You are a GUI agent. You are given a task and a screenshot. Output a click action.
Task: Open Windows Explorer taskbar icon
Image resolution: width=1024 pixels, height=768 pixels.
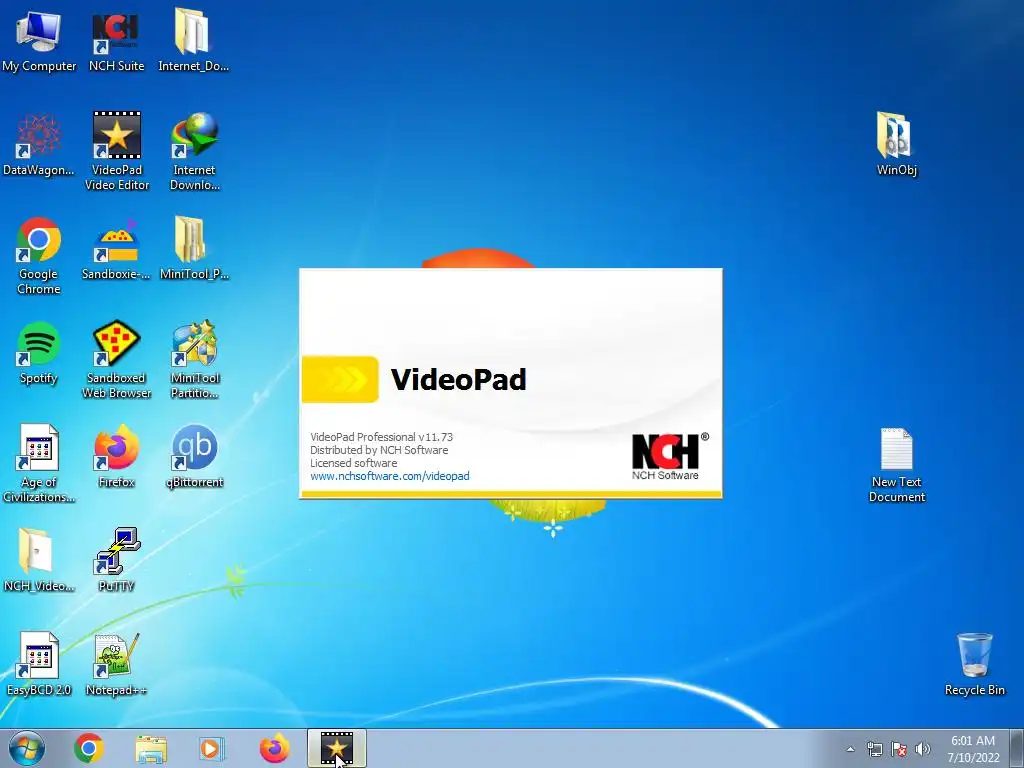pos(151,748)
